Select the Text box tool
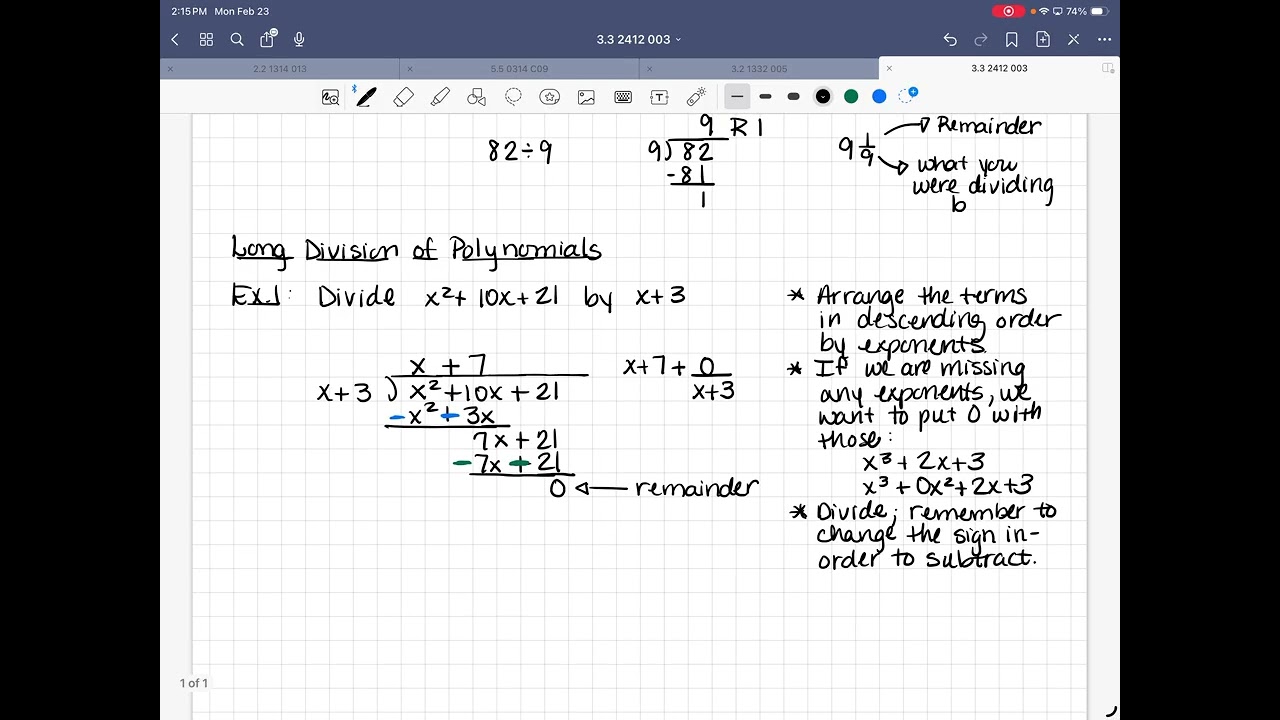 click(x=659, y=97)
